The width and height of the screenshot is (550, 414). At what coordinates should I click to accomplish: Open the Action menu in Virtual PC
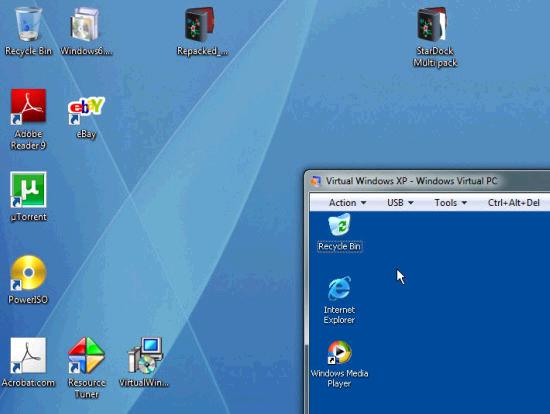[347, 202]
